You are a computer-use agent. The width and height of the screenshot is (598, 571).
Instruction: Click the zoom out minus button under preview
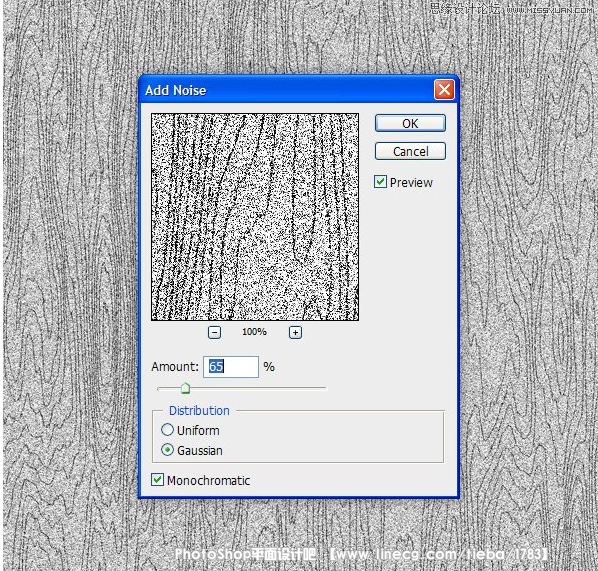(214, 332)
